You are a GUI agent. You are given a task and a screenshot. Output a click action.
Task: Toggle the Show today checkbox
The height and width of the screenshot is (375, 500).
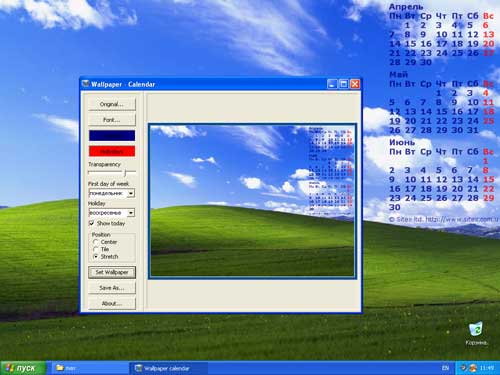92,223
